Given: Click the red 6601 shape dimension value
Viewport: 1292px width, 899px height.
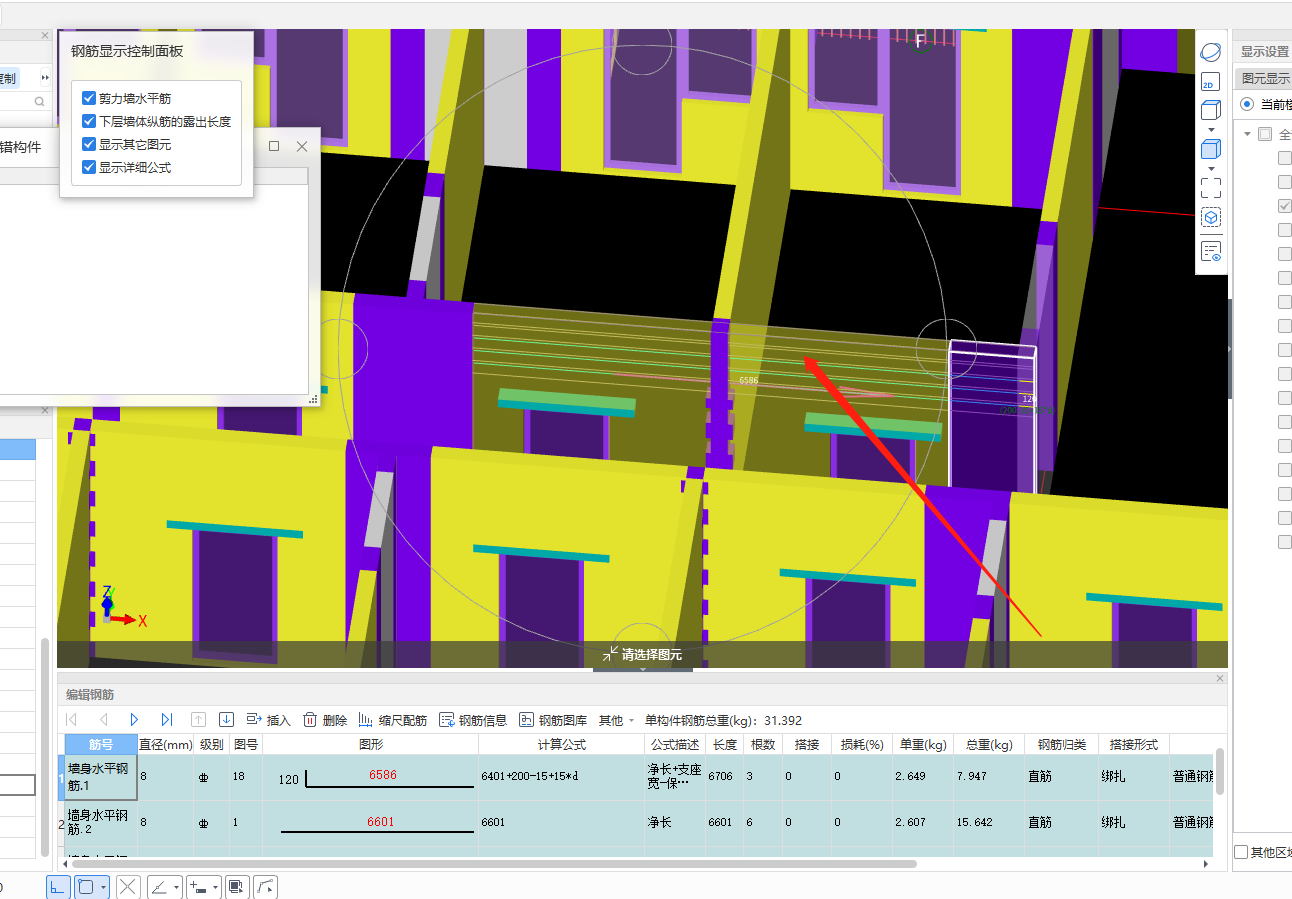Looking at the screenshot, I should [380, 822].
